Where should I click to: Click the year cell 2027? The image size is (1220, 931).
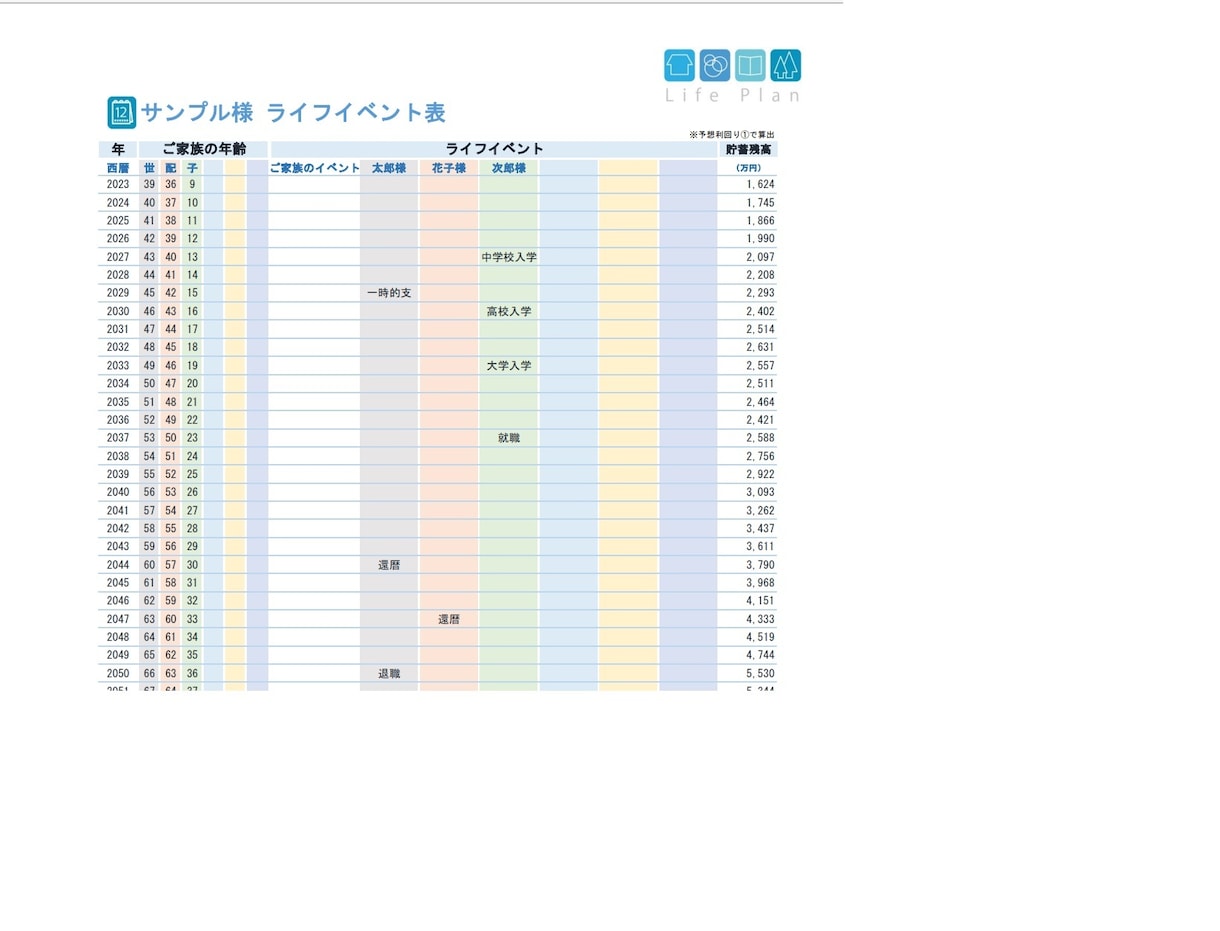click(x=118, y=257)
